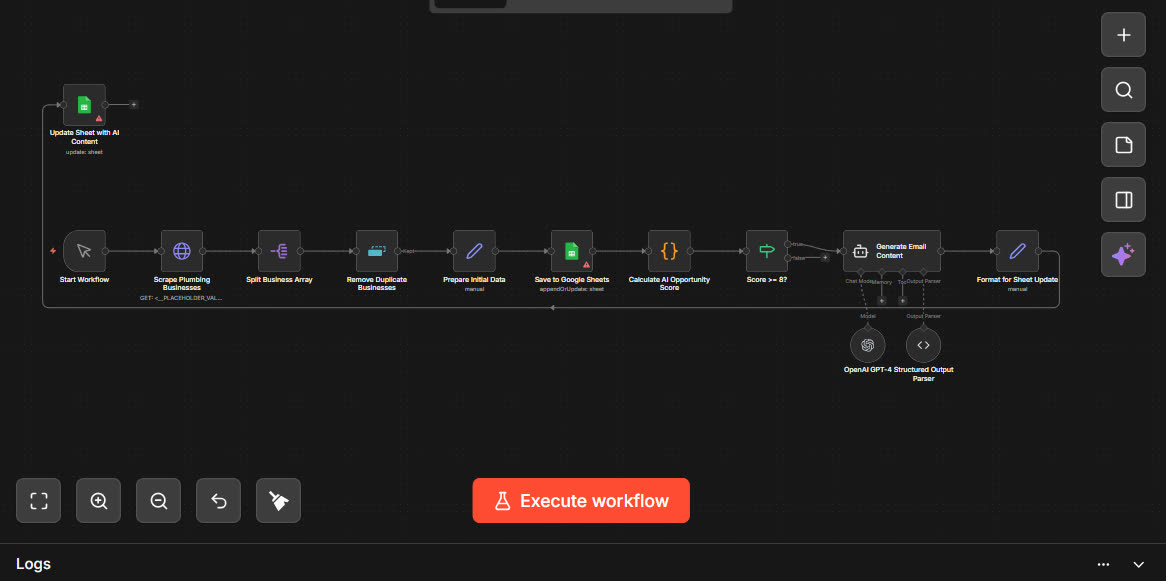Click the Format for Sheet Update output connector
The height and width of the screenshot is (581, 1166).
click(1039, 251)
